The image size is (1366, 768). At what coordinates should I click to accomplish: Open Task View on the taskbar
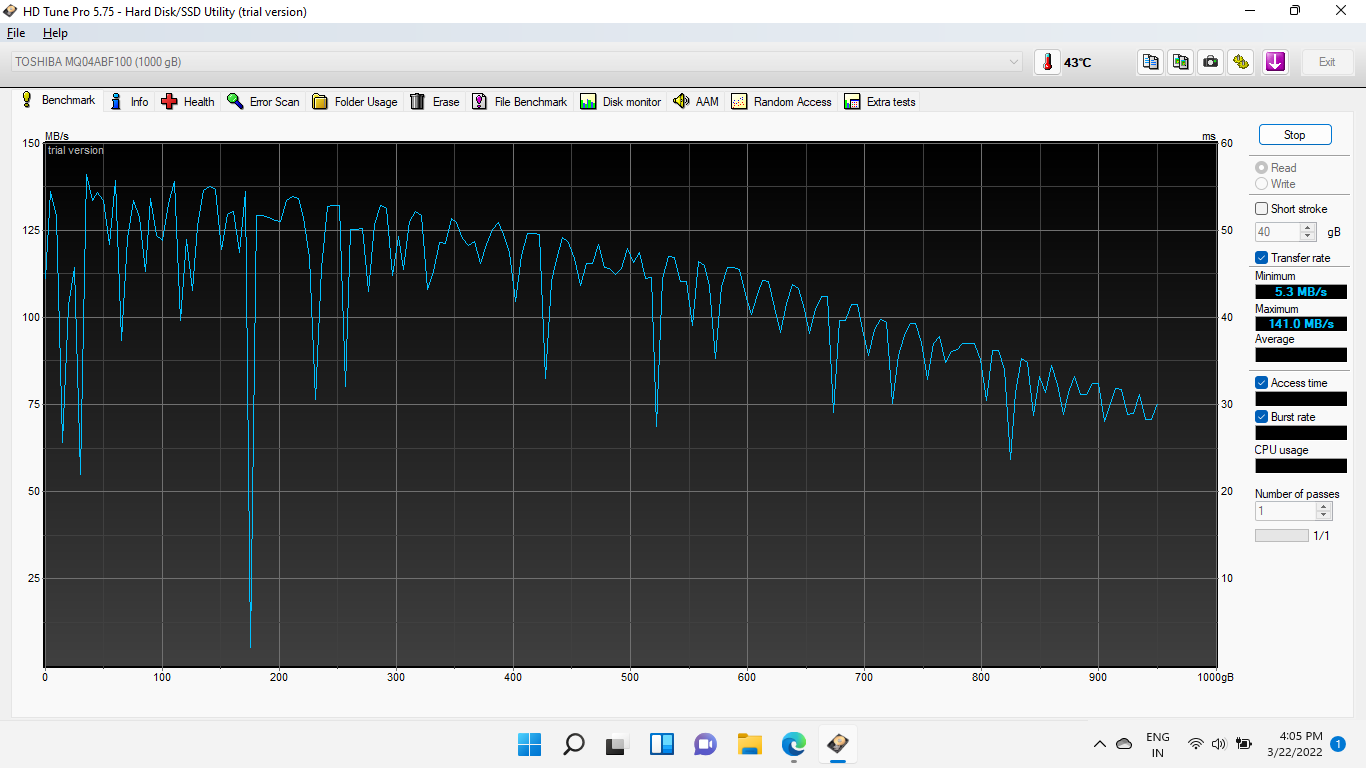[x=617, y=744]
